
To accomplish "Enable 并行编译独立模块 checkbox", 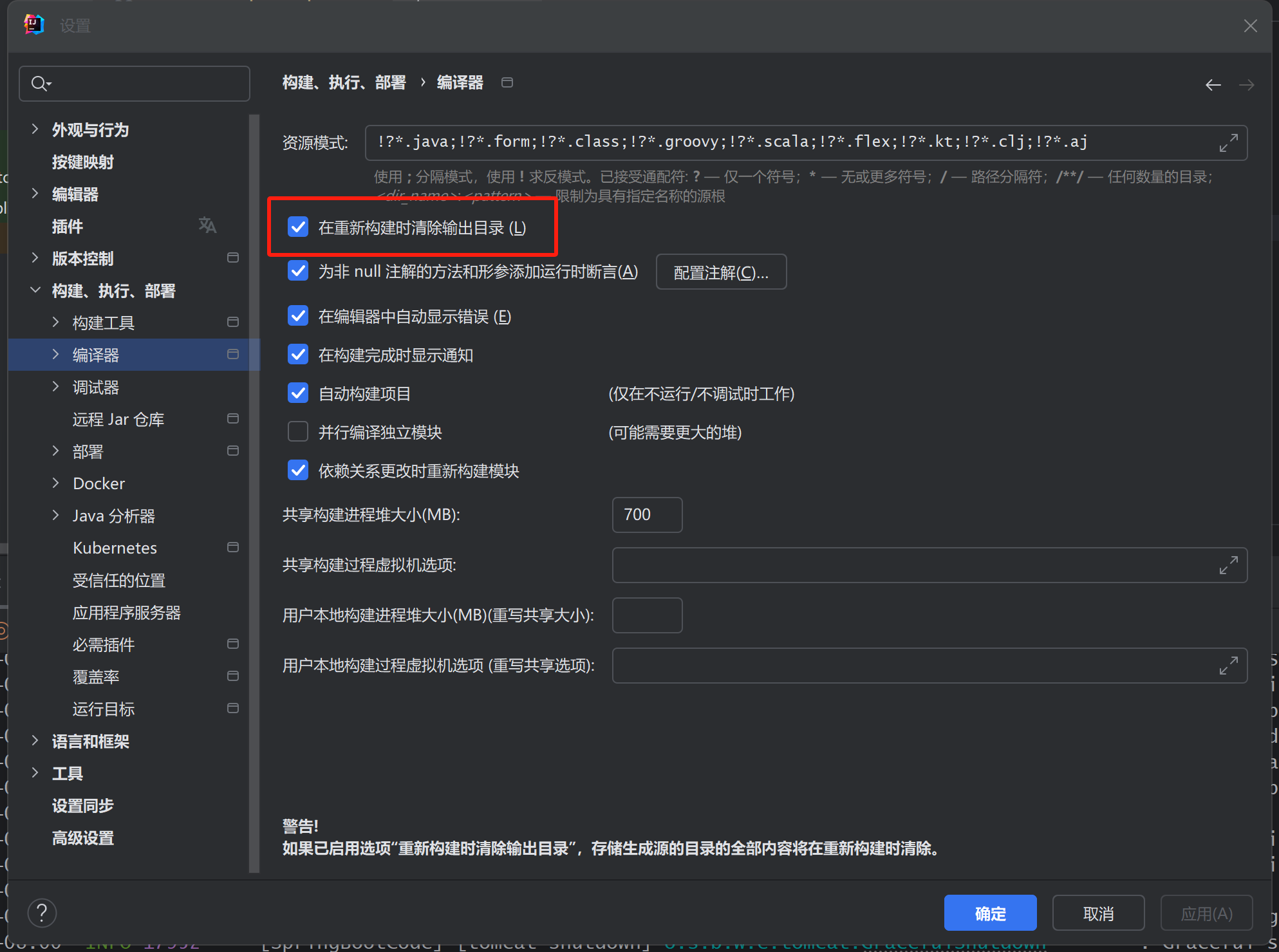I will tap(298, 432).
